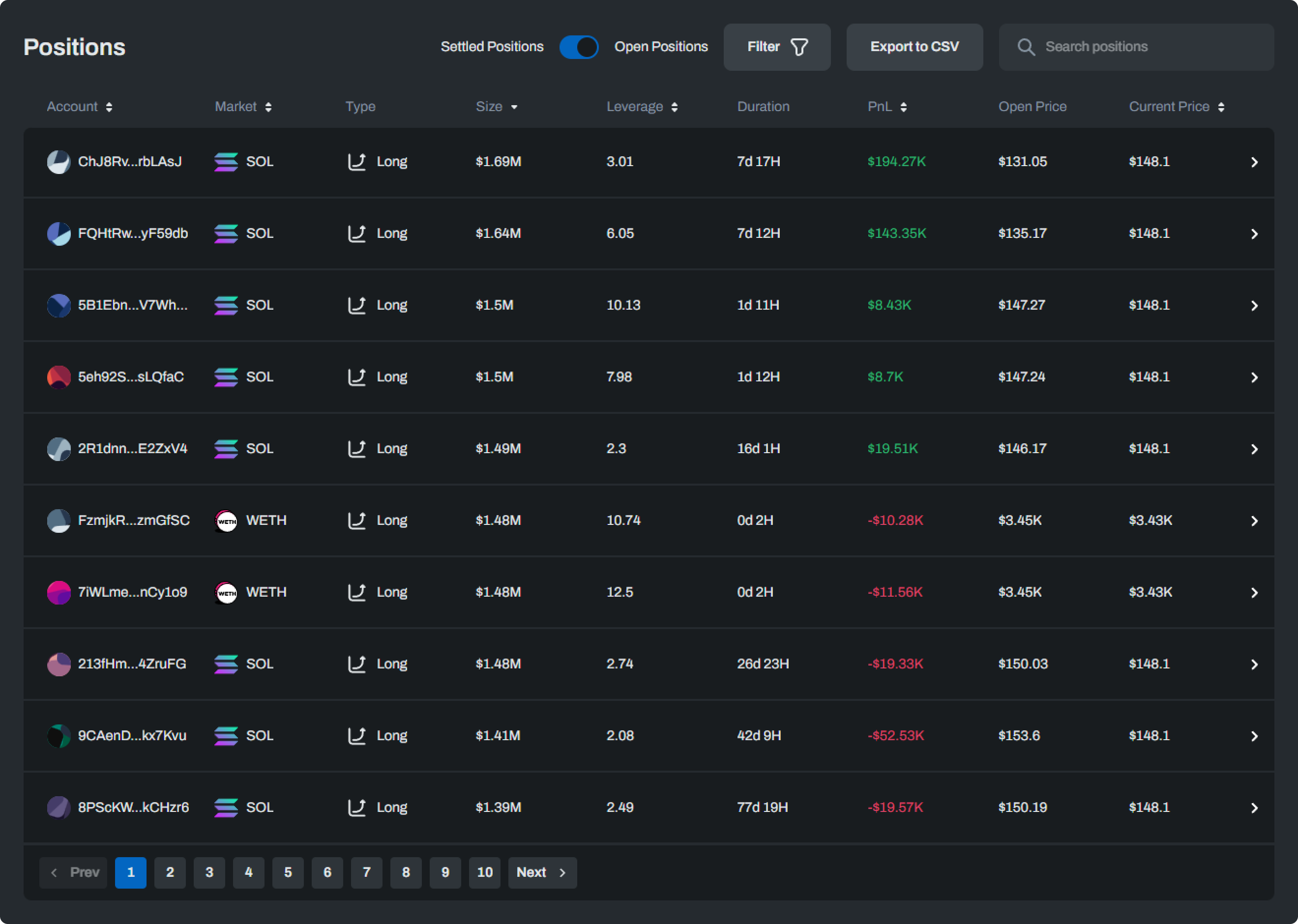Image resolution: width=1298 pixels, height=924 pixels.
Task: Expand the 8PScKW...kCHzr6 row chevron
Action: (1254, 808)
